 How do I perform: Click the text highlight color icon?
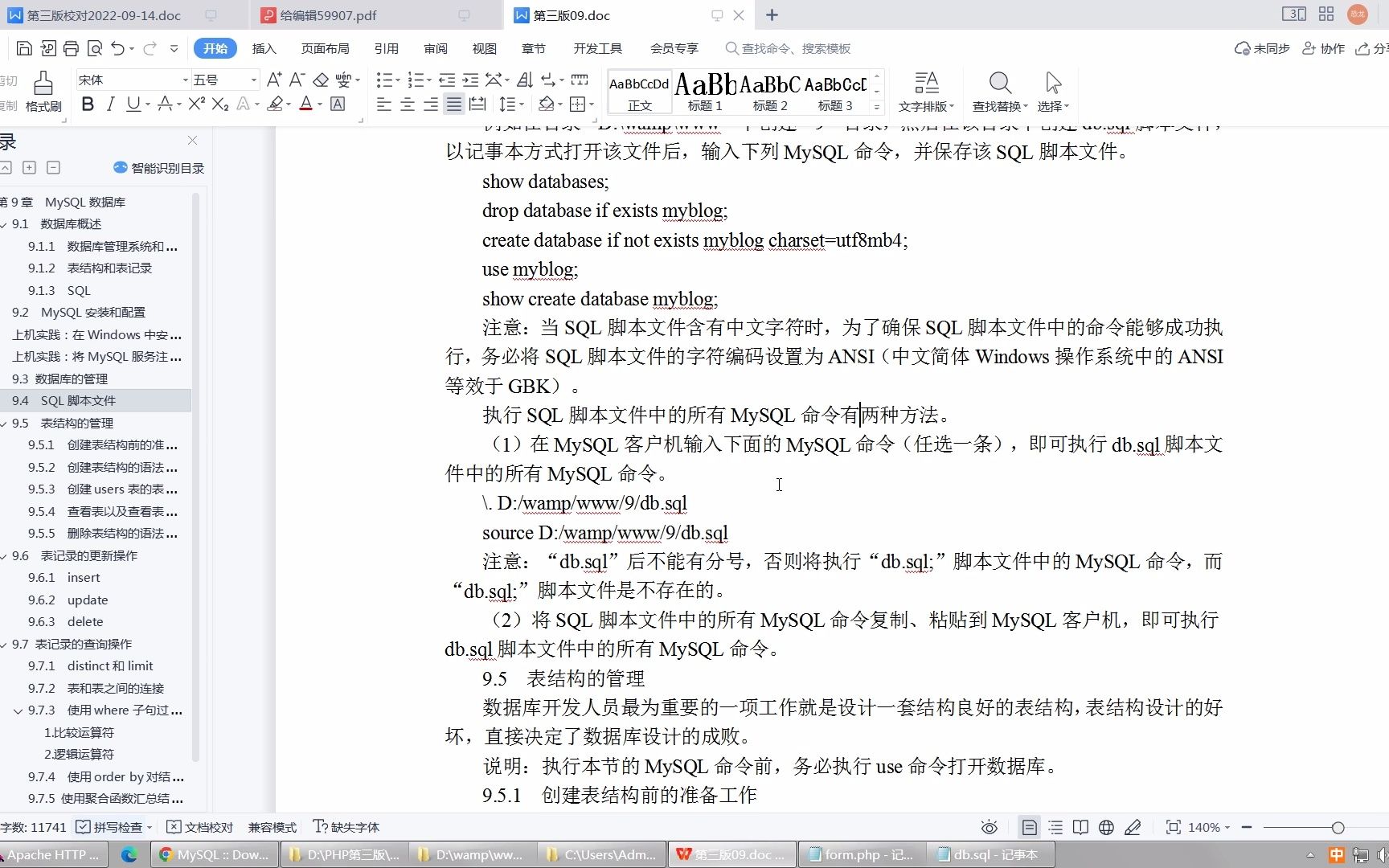pos(274,104)
